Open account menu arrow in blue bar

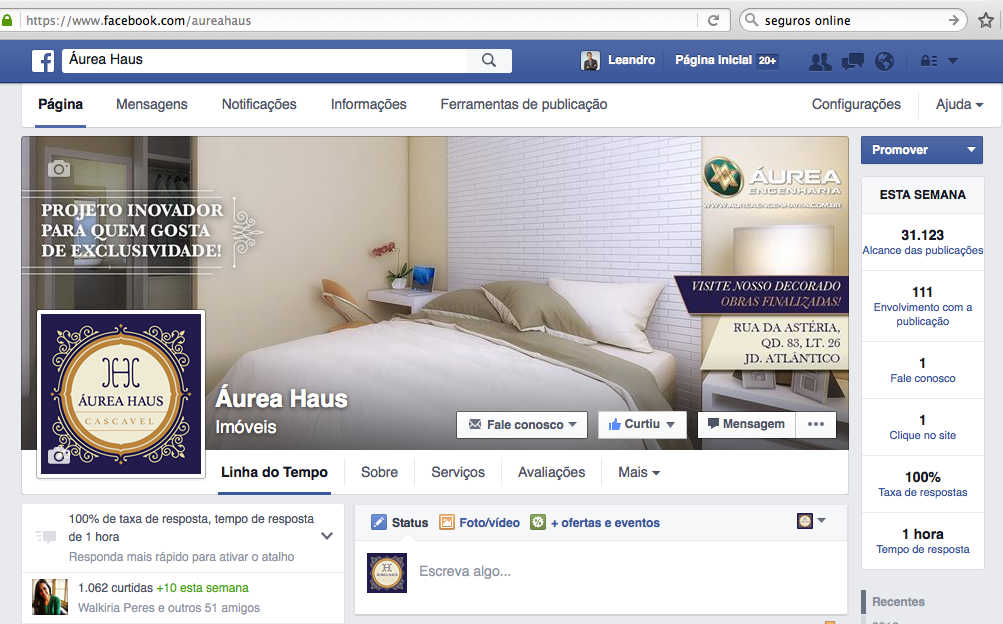coord(952,61)
